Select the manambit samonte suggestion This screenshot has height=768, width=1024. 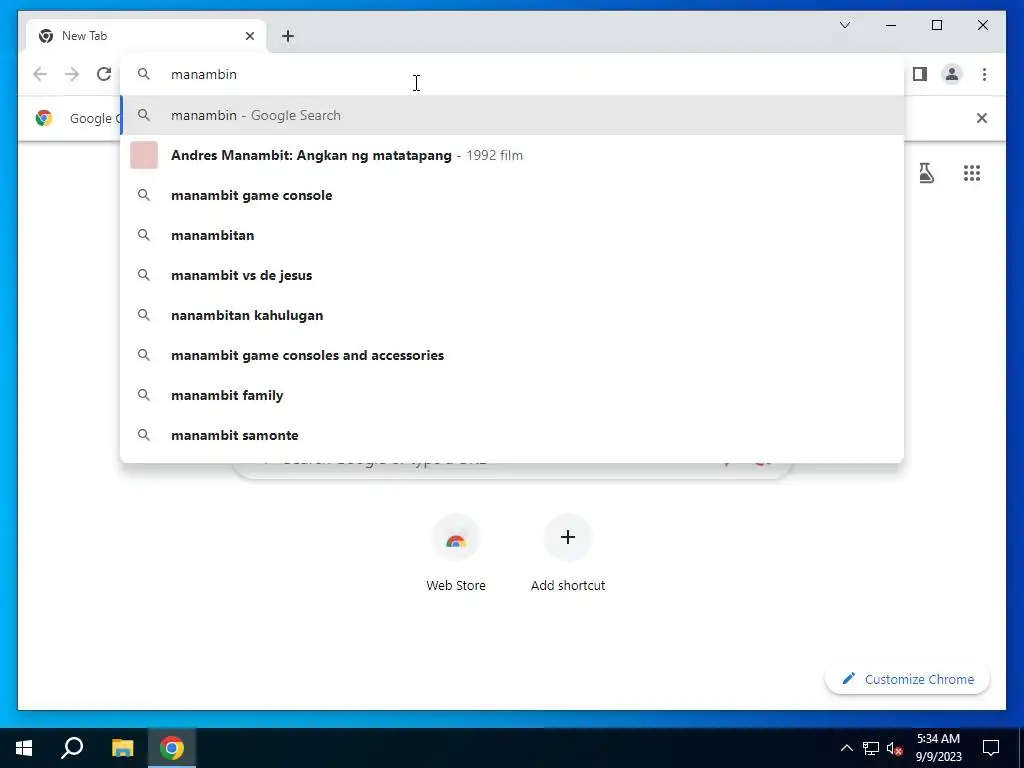(513, 435)
